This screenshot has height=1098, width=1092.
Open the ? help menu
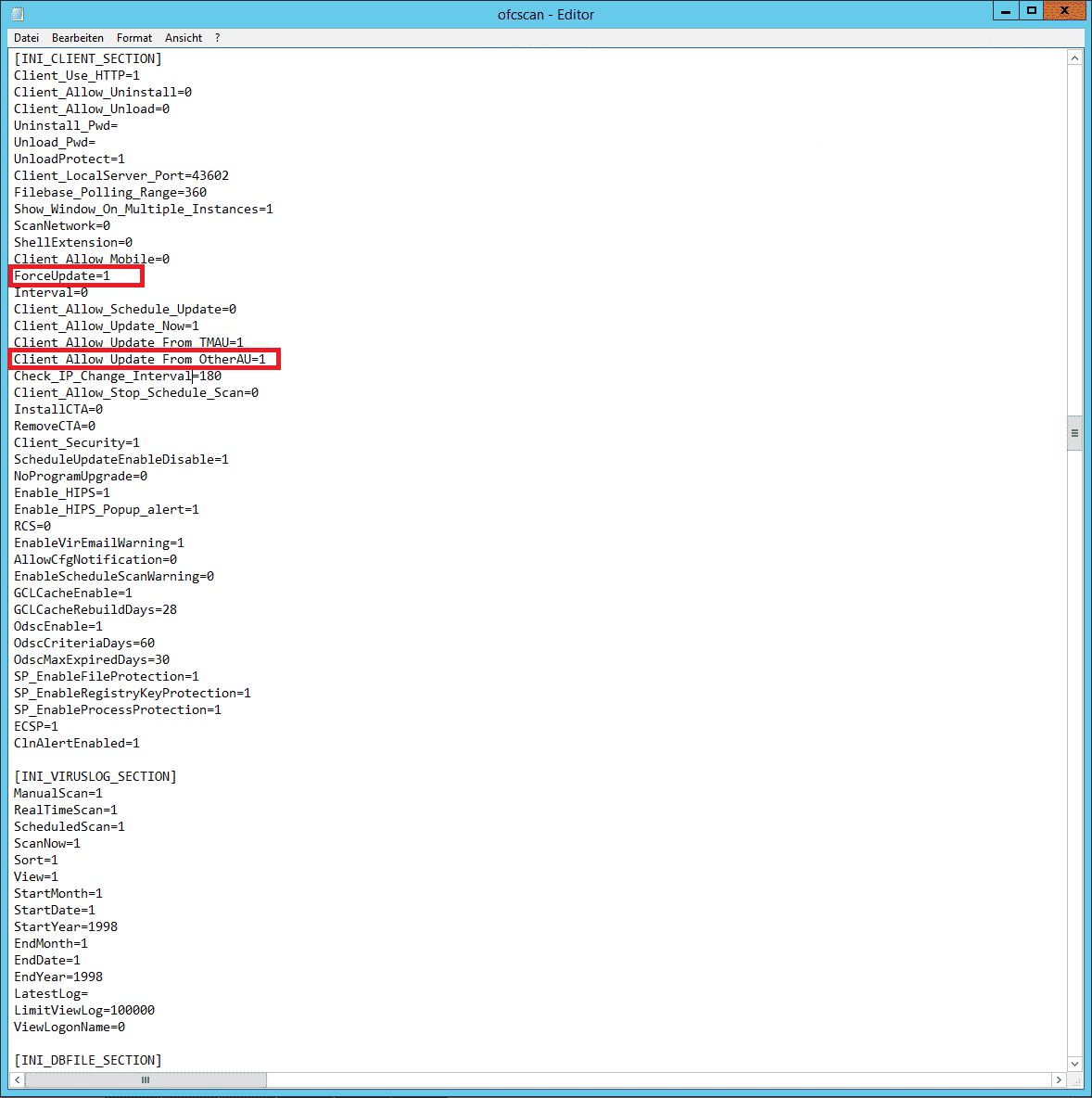tap(218, 38)
